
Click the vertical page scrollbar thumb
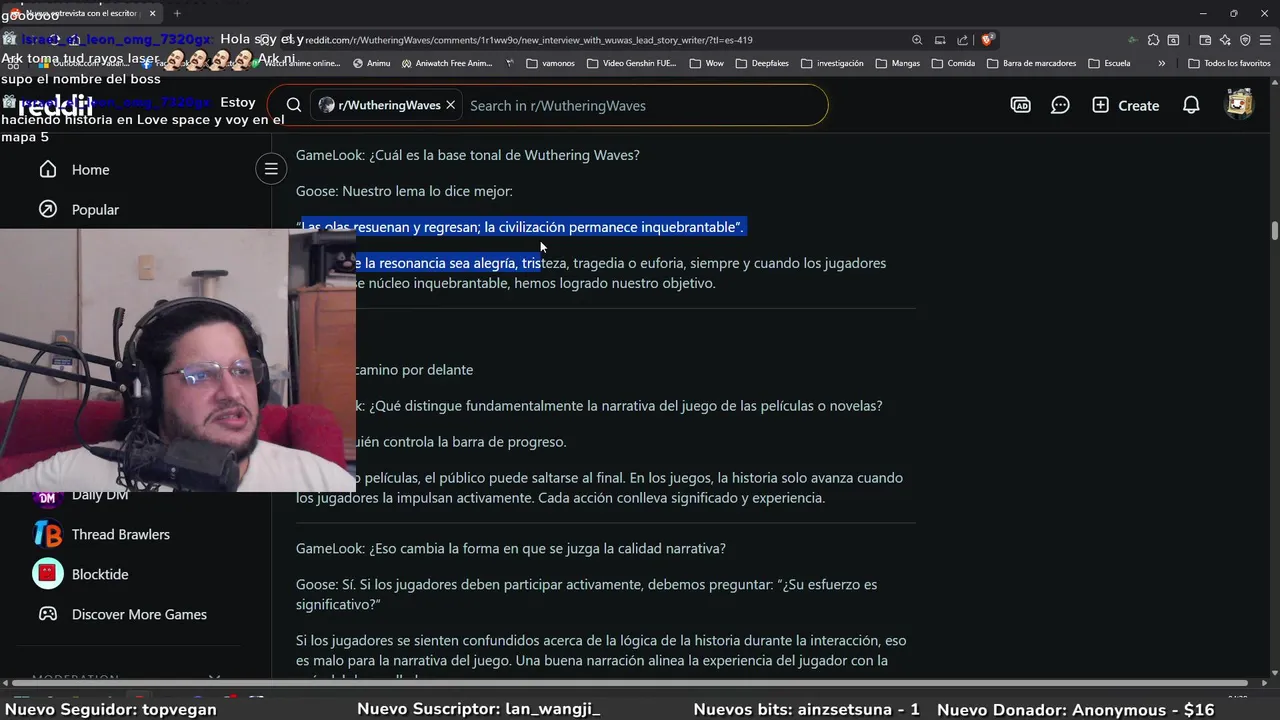click(1275, 230)
